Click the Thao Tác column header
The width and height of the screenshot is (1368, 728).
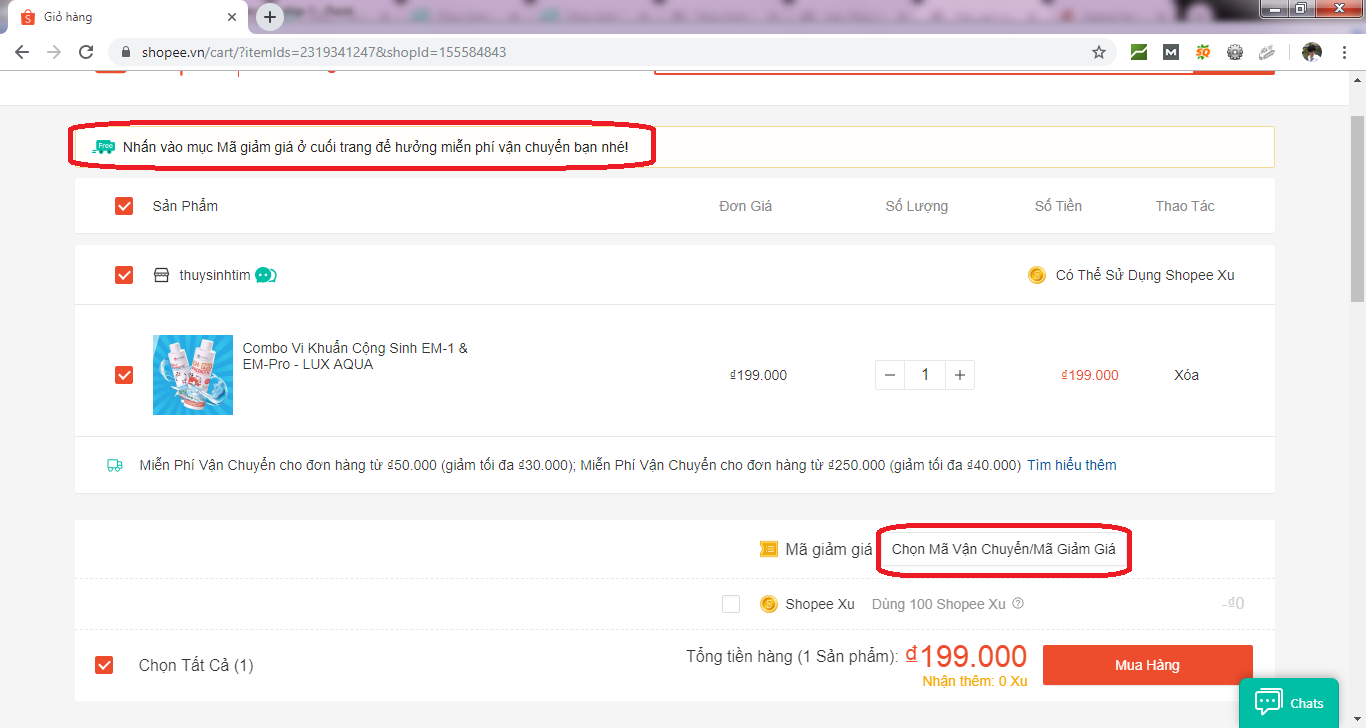point(1185,206)
